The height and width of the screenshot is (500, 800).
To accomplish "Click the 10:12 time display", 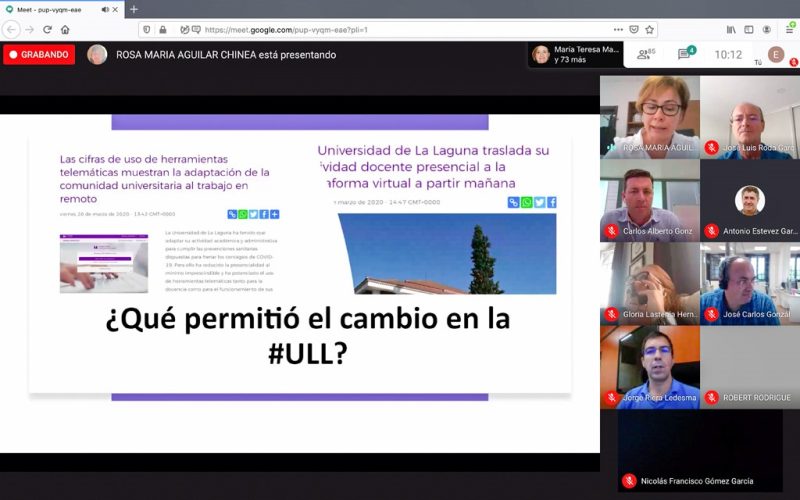I will point(728,55).
